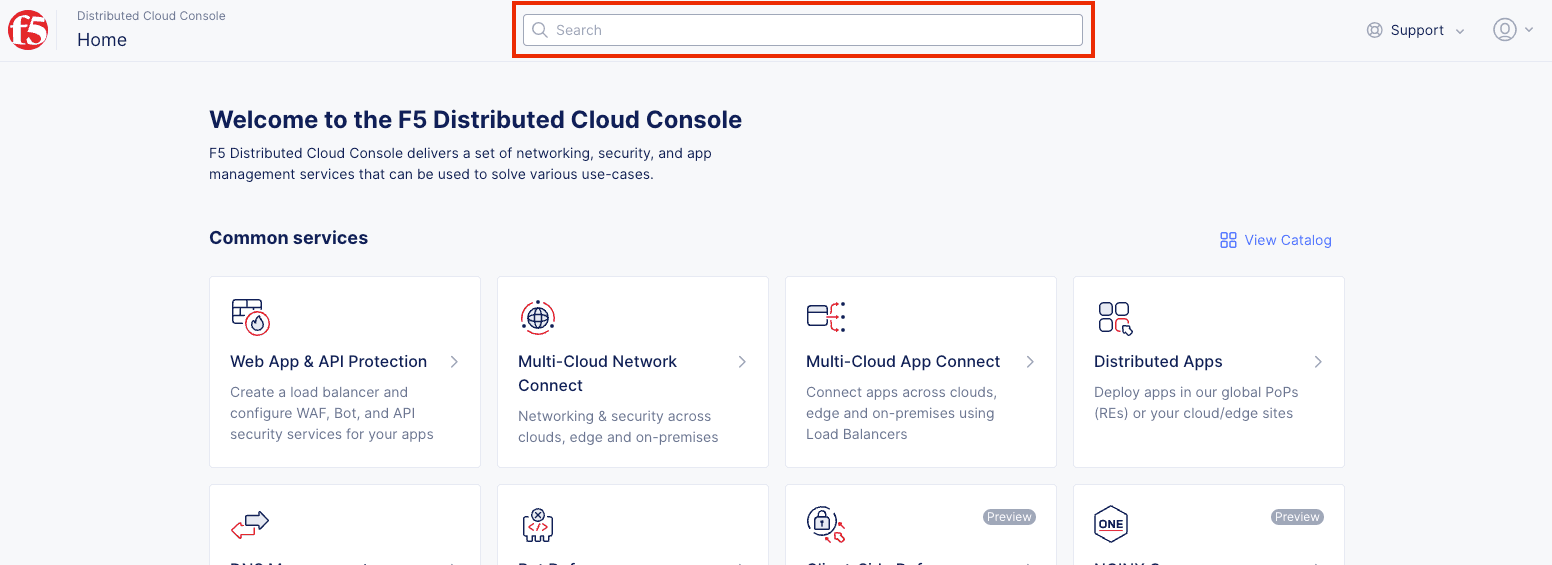This screenshot has height=565, width=1552.
Task: Open the Multi-Cloud Network Connect title
Action: [x=597, y=373]
